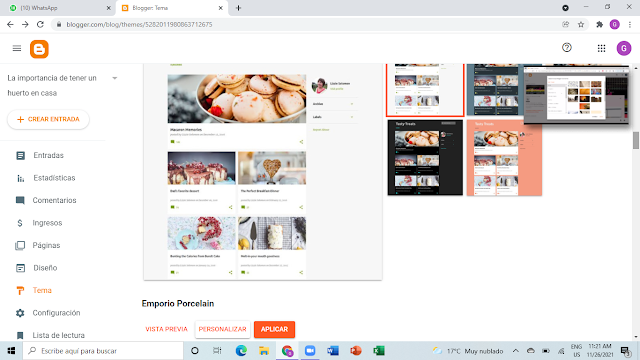Select the salmon pink theme variant thumbnail
The width and height of the screenshot is (640, 360).
click(504, 157)
